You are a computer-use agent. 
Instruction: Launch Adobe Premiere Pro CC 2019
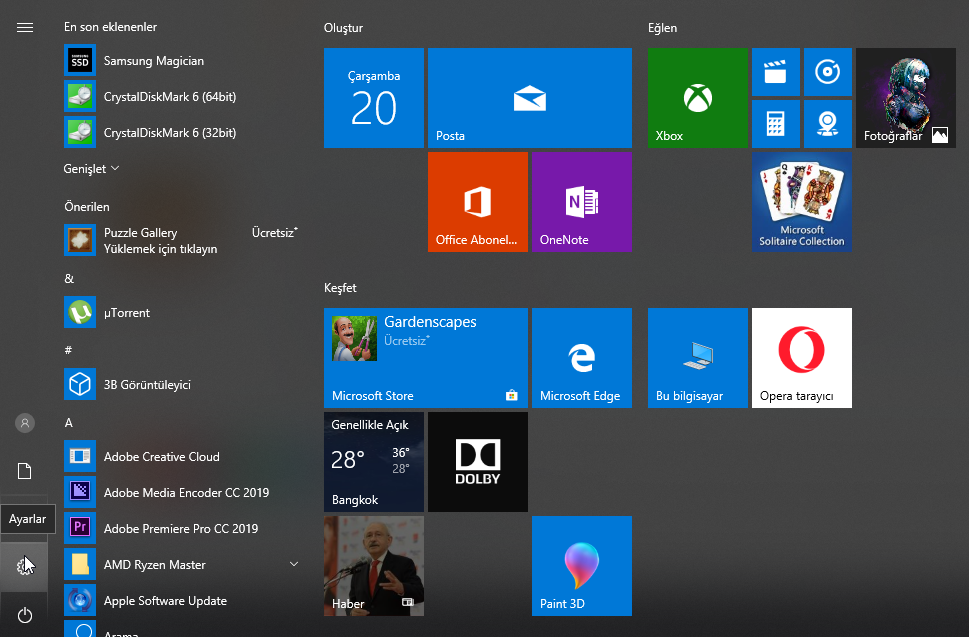pos(182,528)
